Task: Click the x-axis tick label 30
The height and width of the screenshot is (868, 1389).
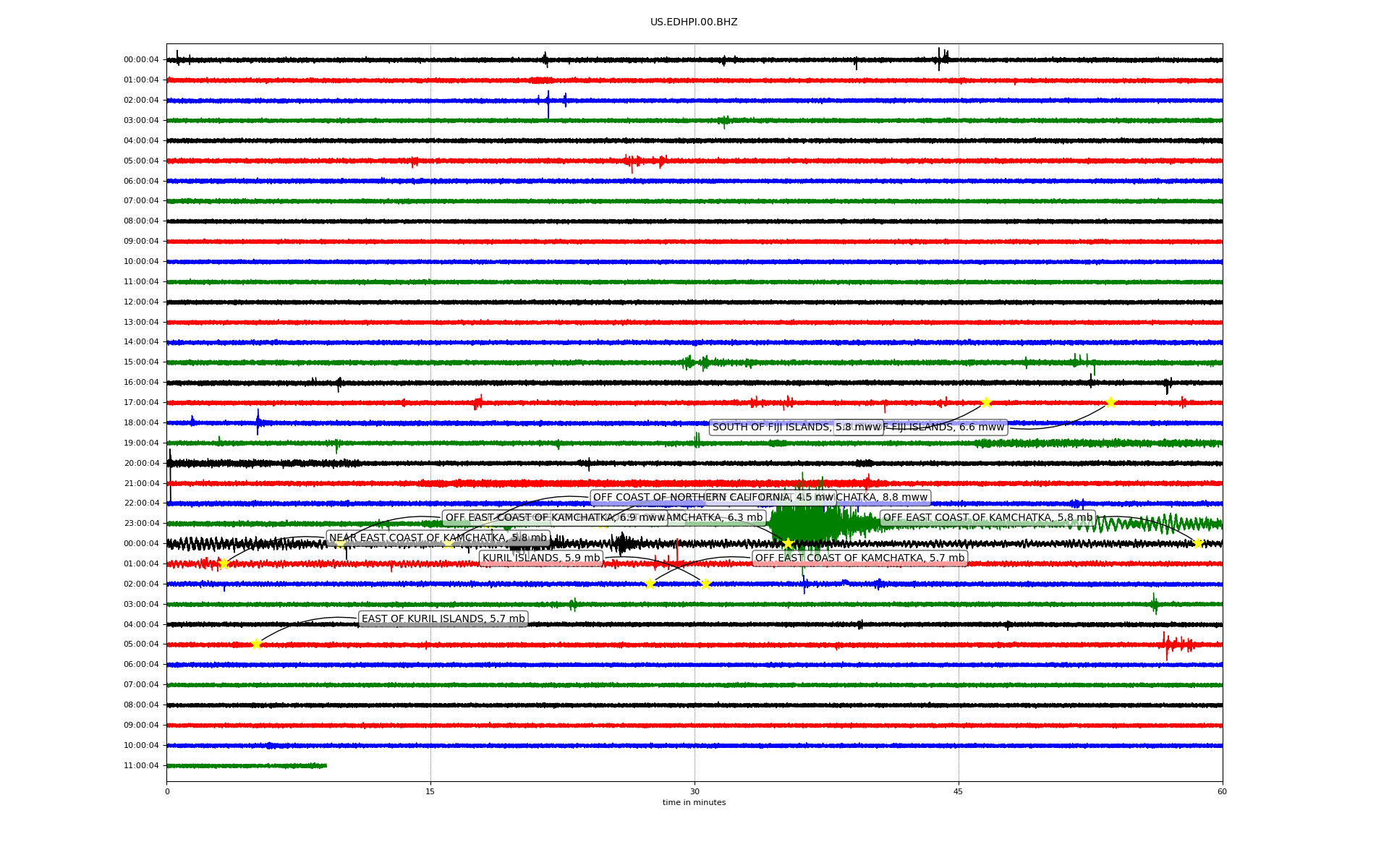Action: (x=694, y=792)
